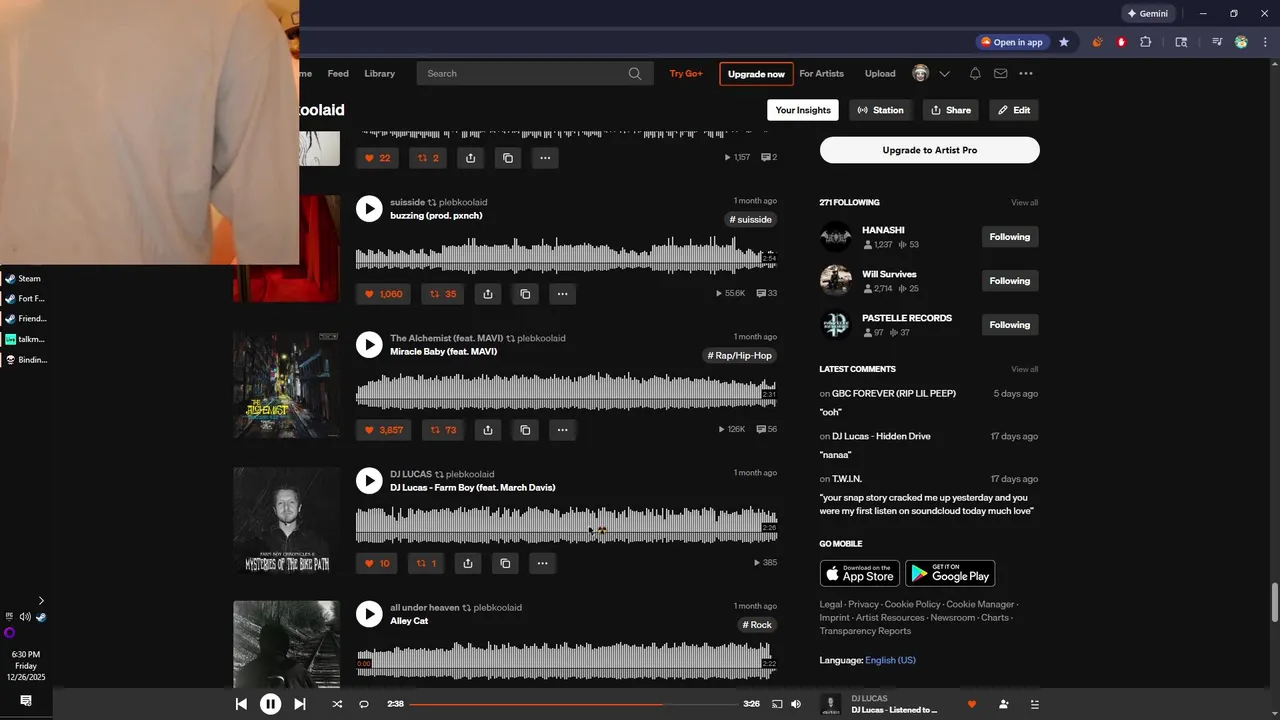This screenshot has width=1280, height=720.
Task: Share the Farm Boy track
Action: (468, 563)
